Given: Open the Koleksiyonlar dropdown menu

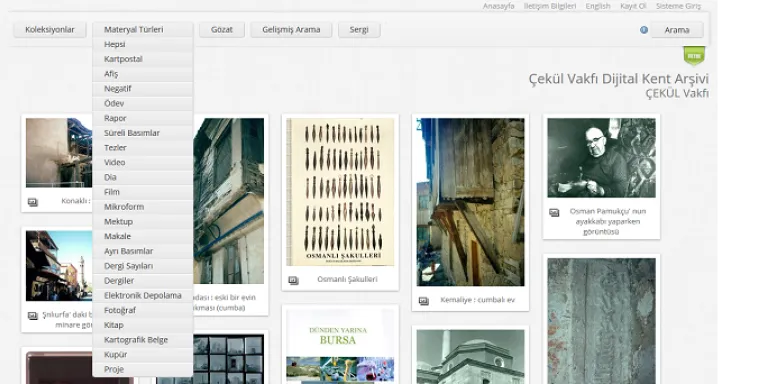Looking at the screenshot, I should [50, 29].
